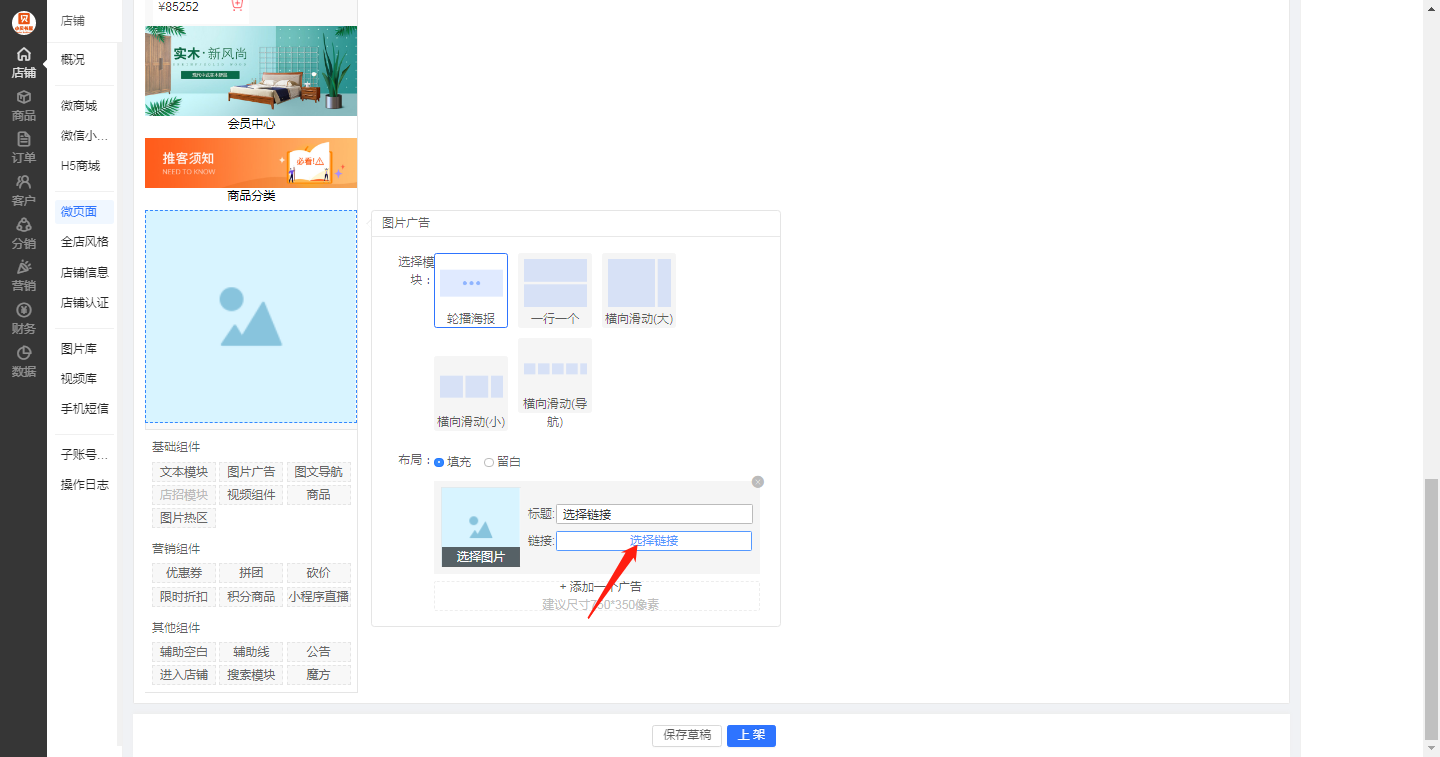This screenshot has width=1440, height=757.
Task: Open the 客户 (Customers) sidebar icon
Action: (x=23, y=190)
